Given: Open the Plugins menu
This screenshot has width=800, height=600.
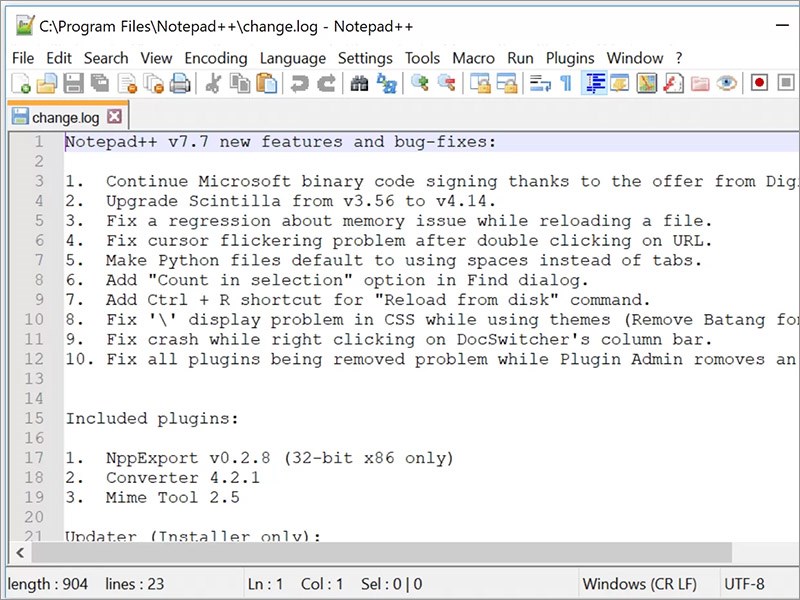Looking at the screenshot, I should 570,58.
